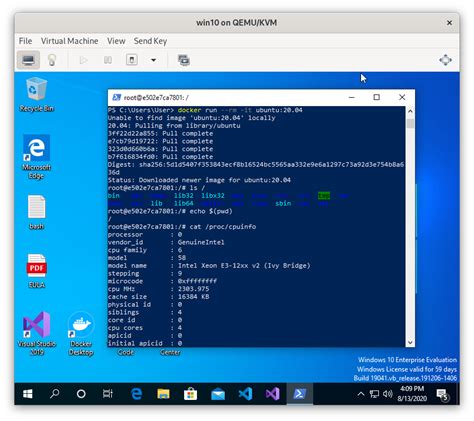Click the 'echo $(pwd)' command text
474x421 pixels.
click(211, 211)
